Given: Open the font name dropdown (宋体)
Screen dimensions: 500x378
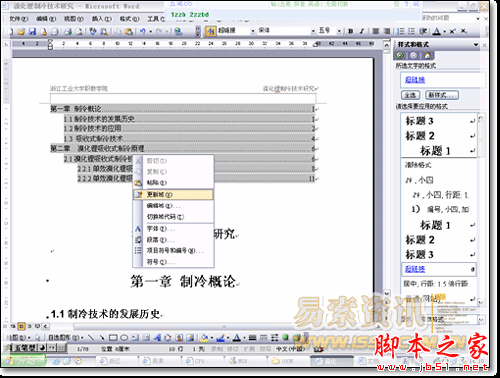Looking at the screenshot, I should pyautogui.click(x=313, y=31).
